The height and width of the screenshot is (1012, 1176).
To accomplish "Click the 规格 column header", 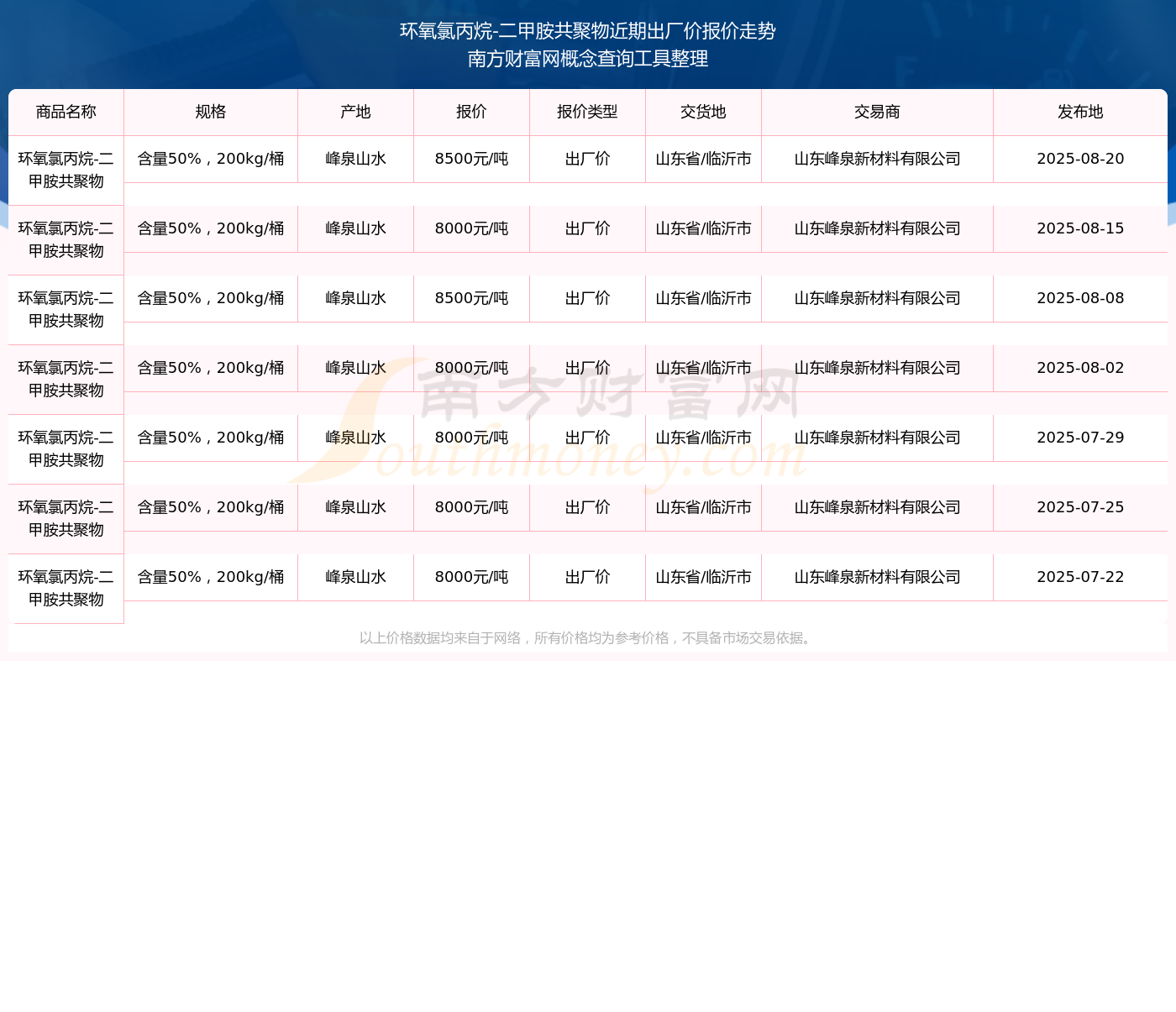I will [211, 113].
